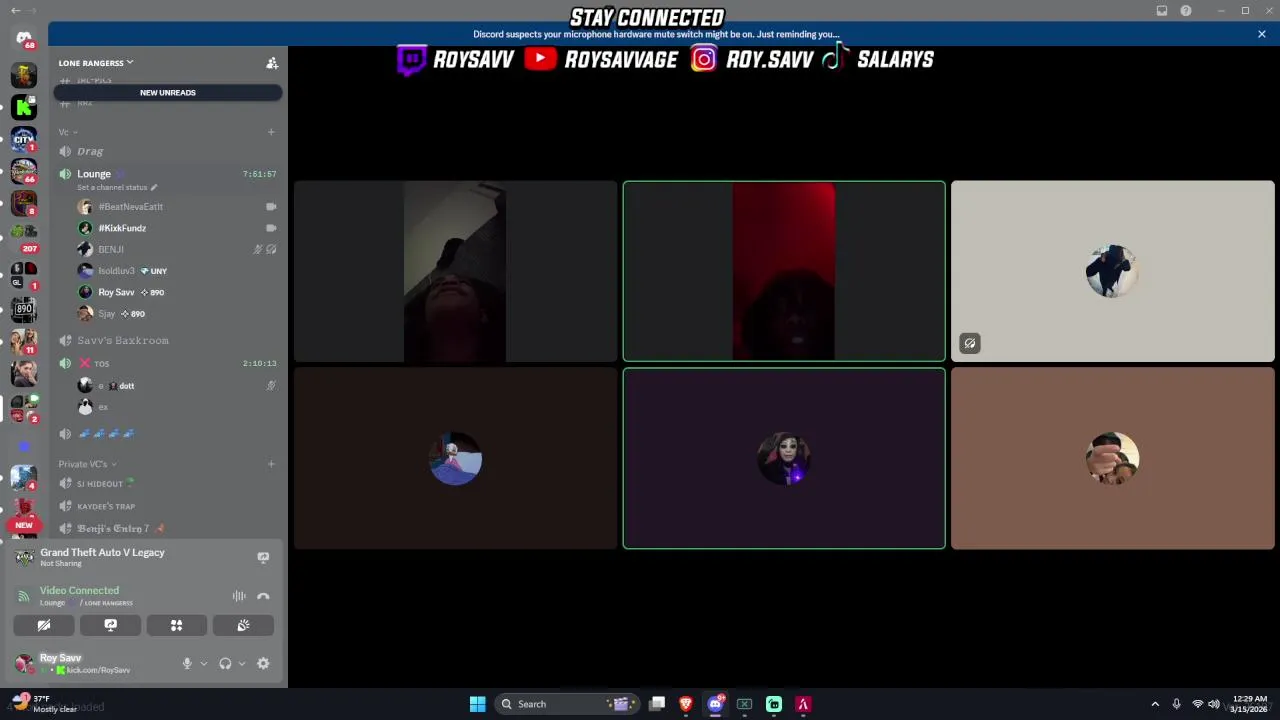This screenshot has width=1280, height=720.
Task: Focus the purple-bordered speaking avatar tile
Action: tap(784, 458)
